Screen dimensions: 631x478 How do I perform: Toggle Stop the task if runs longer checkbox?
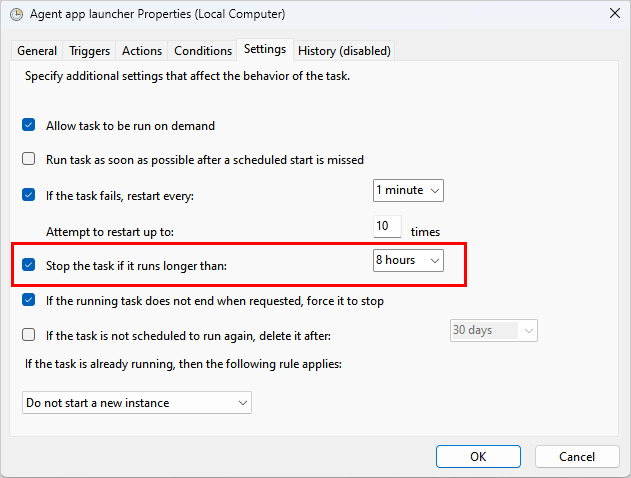click(x=29, y=265)
